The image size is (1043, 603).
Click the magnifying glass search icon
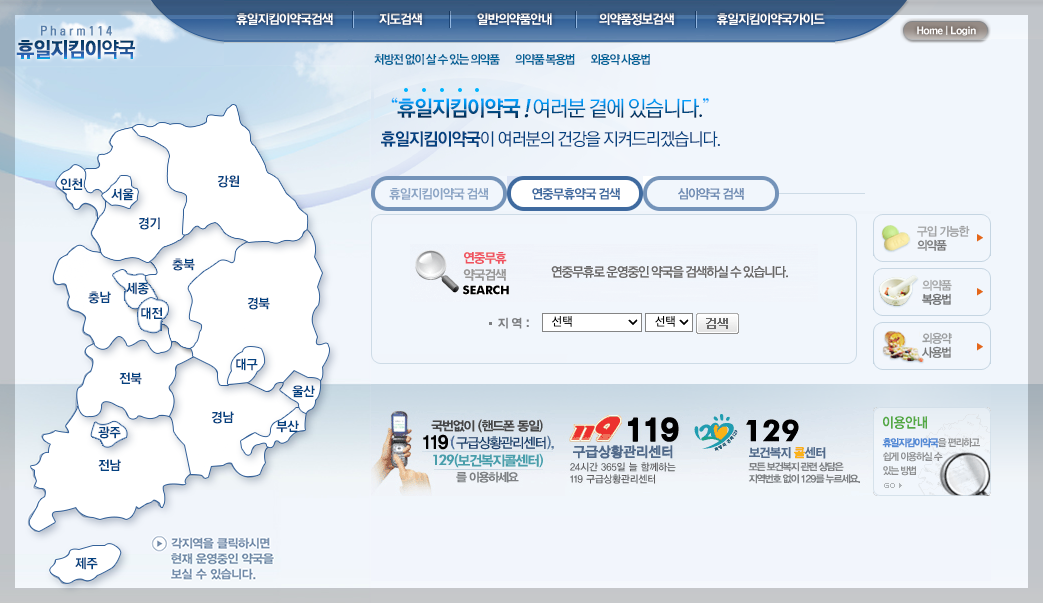tap(436, 271)
